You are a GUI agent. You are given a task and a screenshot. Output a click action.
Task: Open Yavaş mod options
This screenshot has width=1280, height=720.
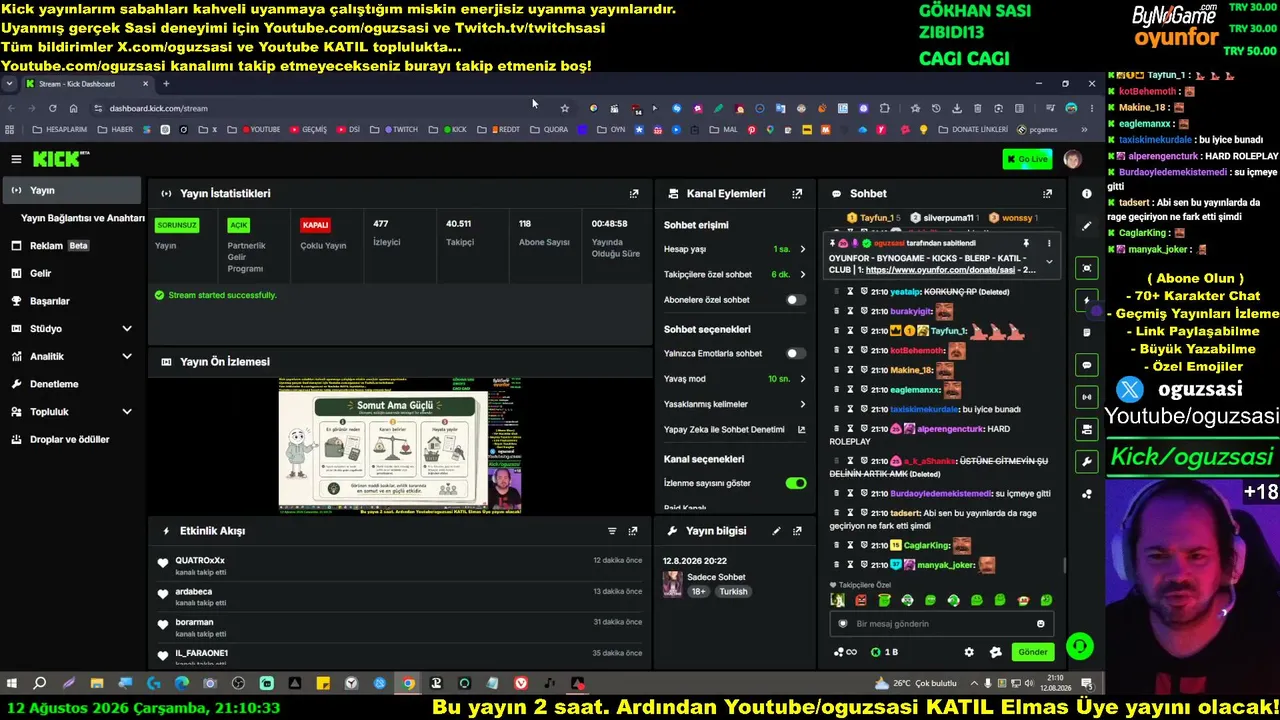pos(735,379)
